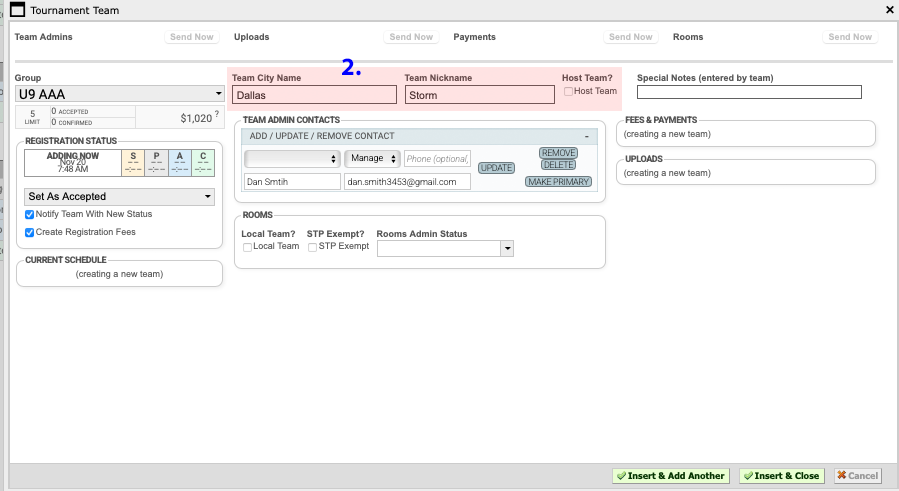899x491 pixels.
Task: Click the Fees & Payments creating new team text
Action: click(x=667, y=134)
